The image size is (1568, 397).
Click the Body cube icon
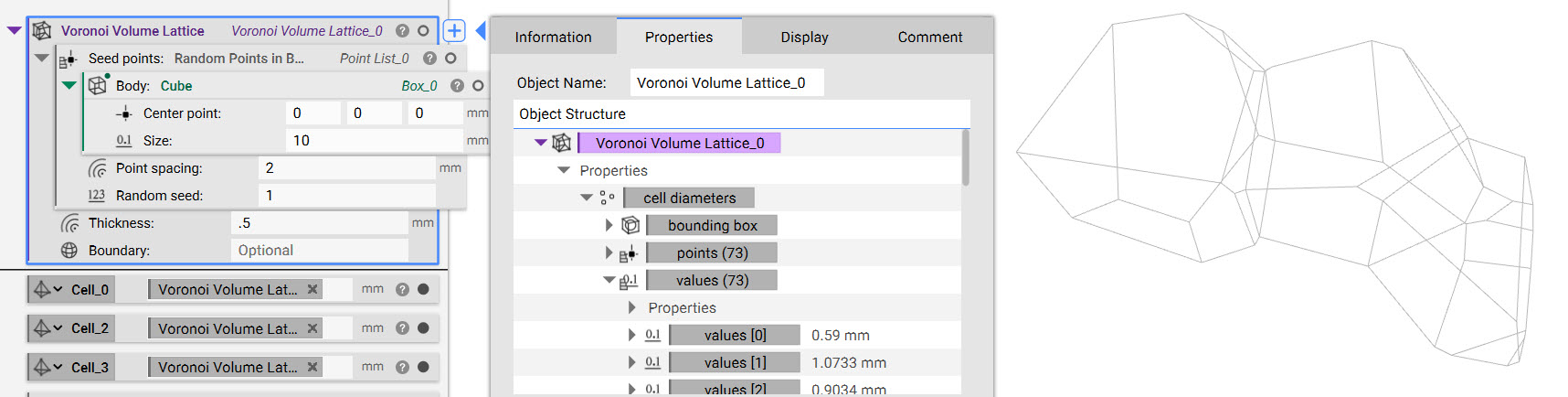97,85
